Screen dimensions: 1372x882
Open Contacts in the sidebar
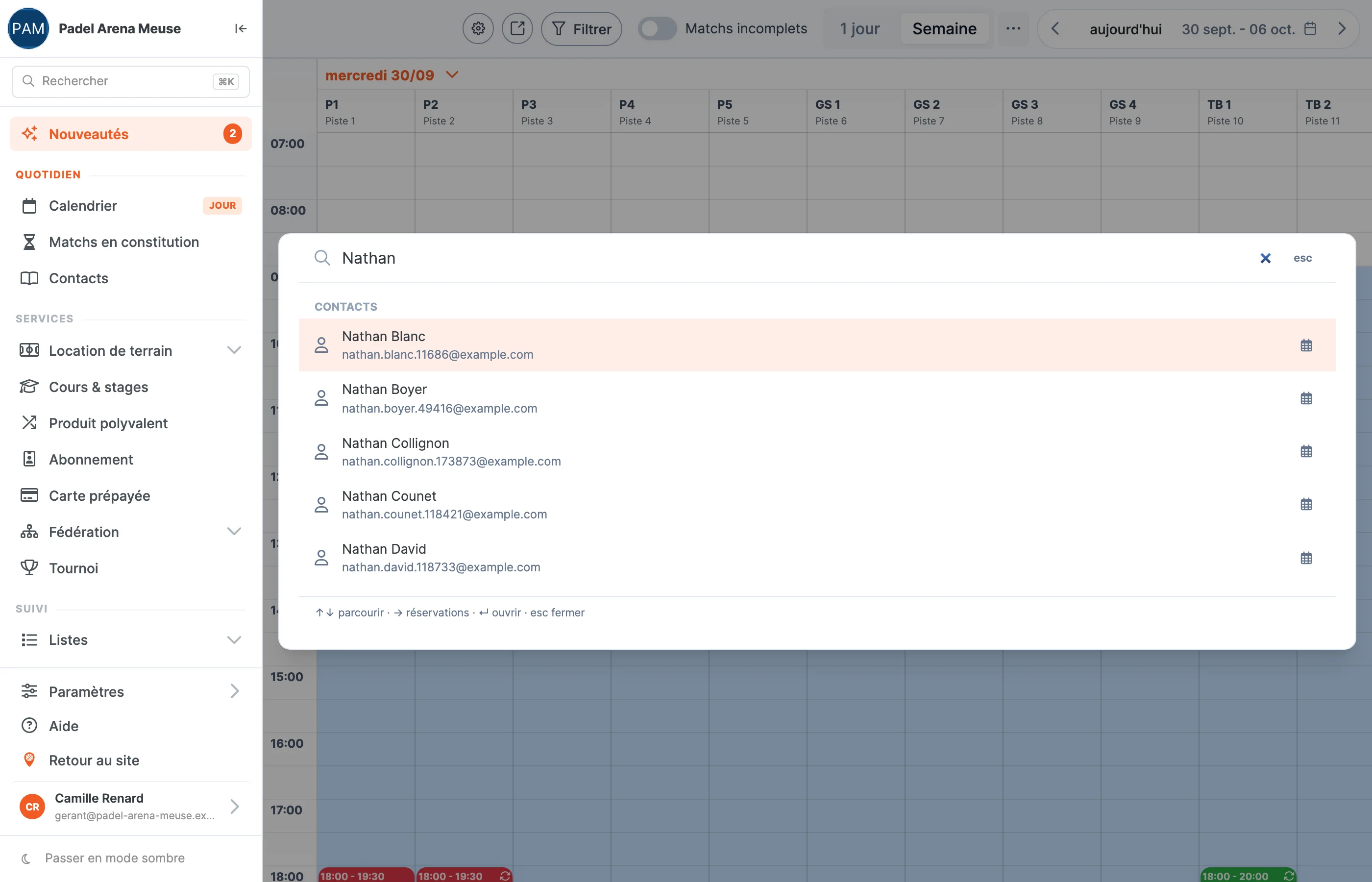coord(130,278)
